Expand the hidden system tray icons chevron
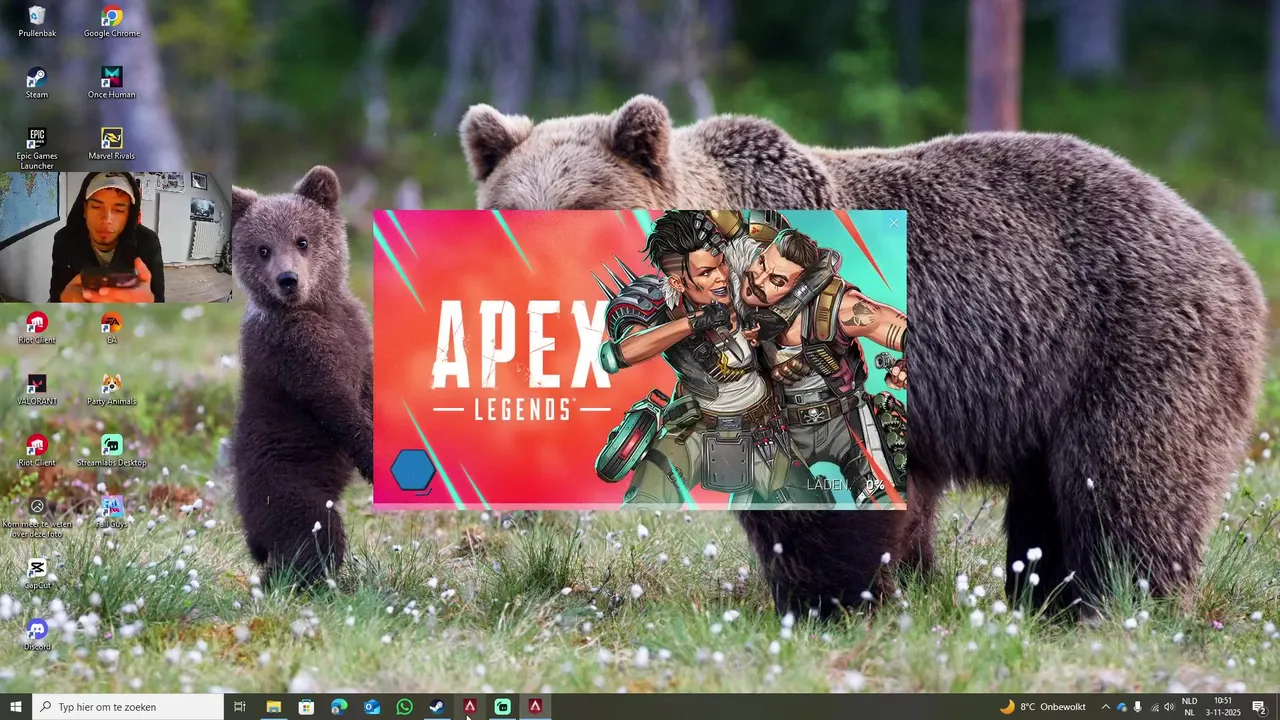Viewport: 1280px width, 720px height. point(1105,707)
